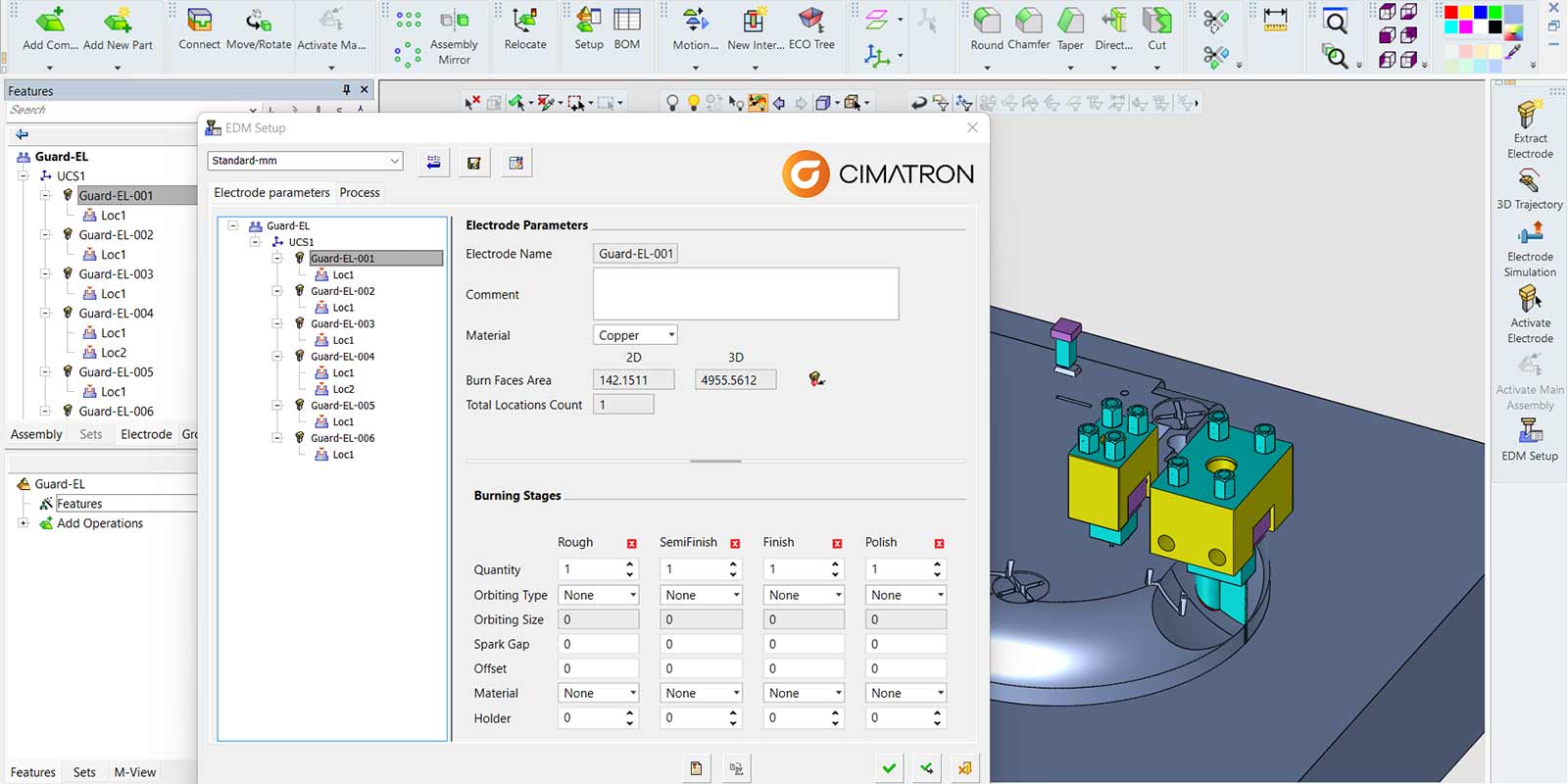Viewport: 1568px width, 784px height.
Task: Click the Features item under Guard-EL
Action: [79, 504]
